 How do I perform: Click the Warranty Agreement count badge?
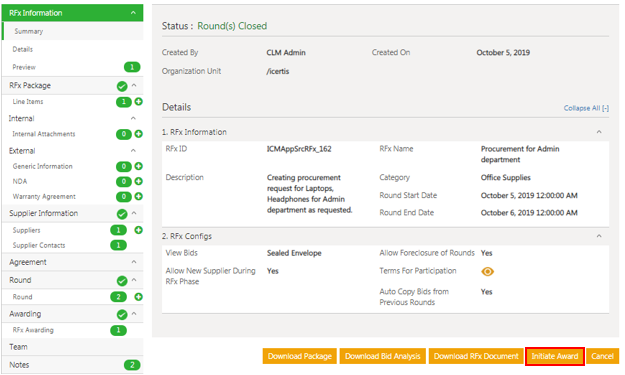point(124,196)
